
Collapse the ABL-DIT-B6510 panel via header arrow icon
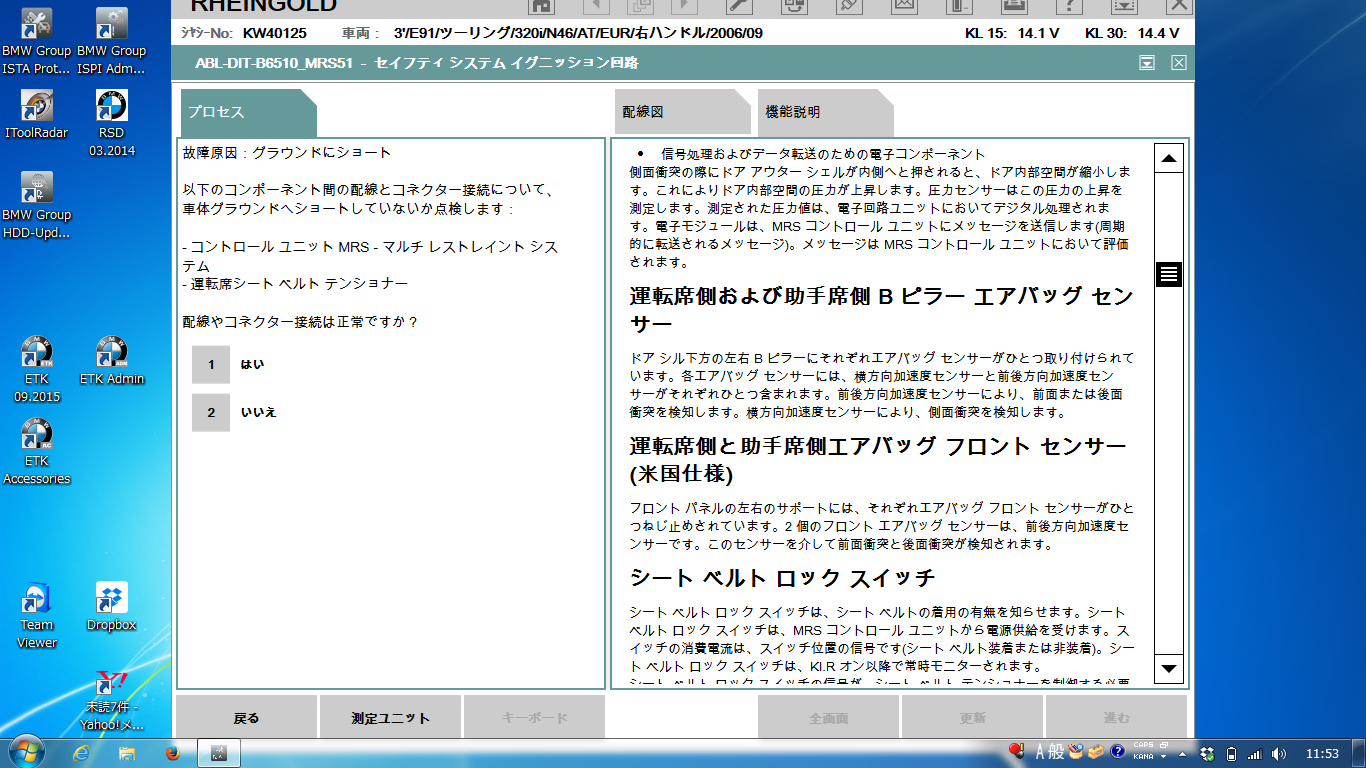1147,63
